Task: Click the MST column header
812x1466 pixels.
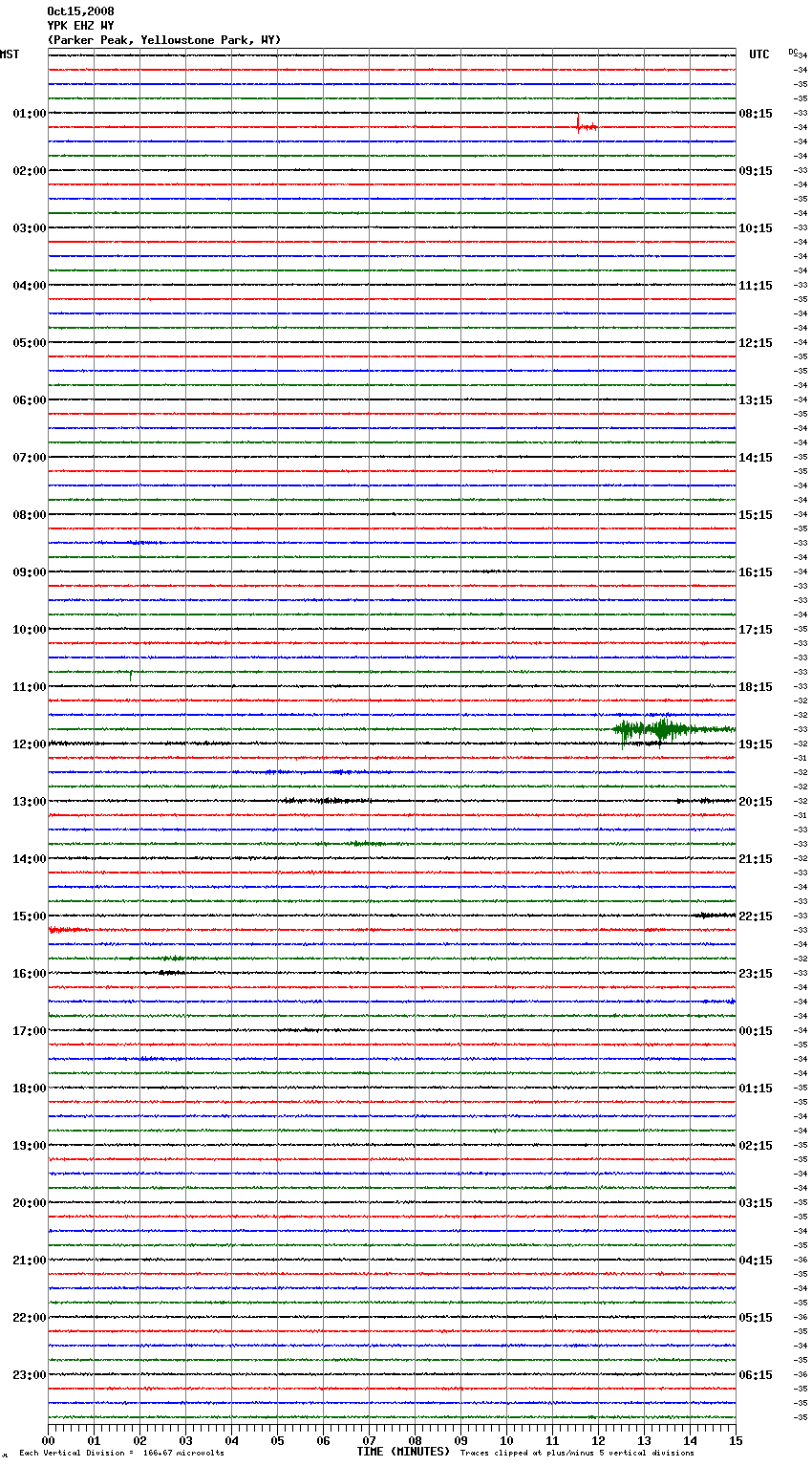Action: tap(10, 54)
